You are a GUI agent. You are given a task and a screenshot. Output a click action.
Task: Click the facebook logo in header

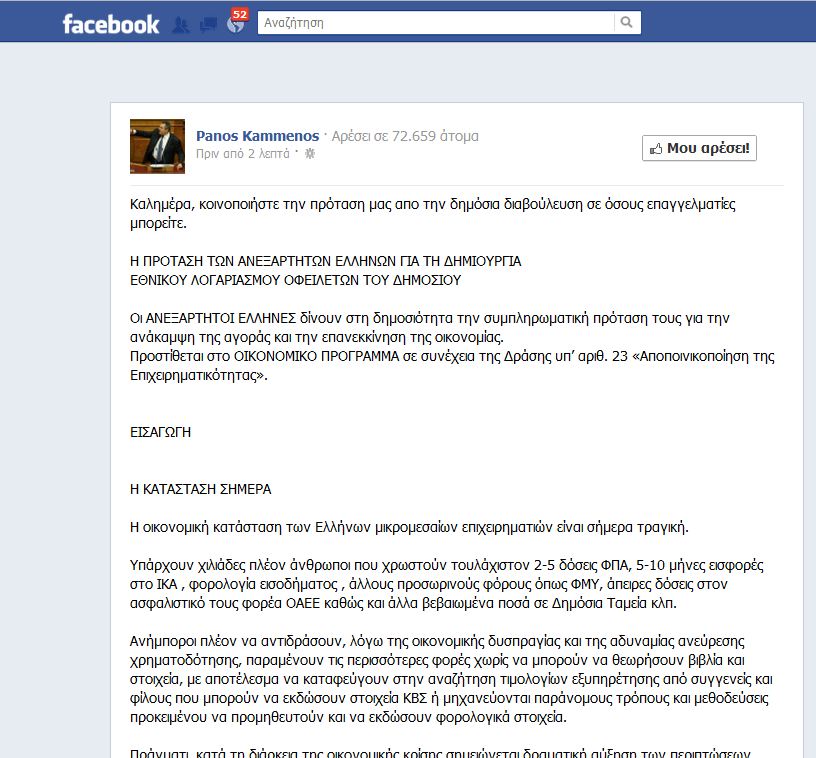pos(111,24)
